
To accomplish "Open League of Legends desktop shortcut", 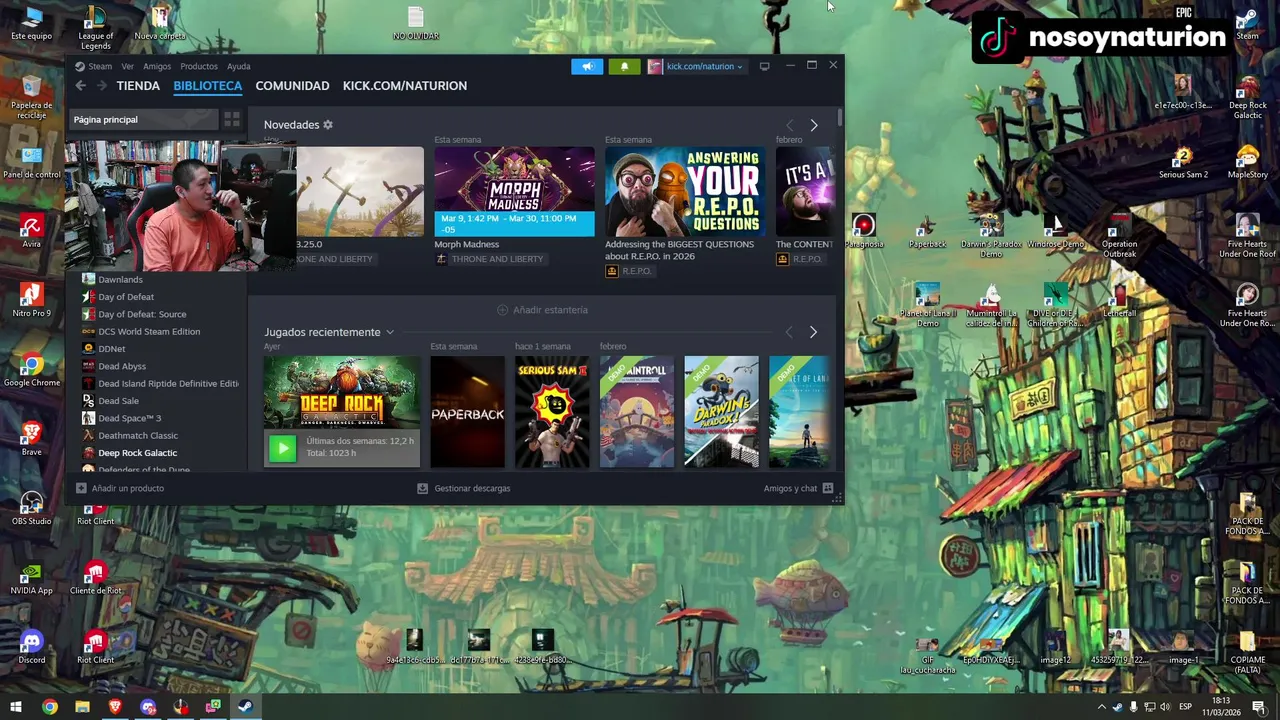I will pos(95,27).
